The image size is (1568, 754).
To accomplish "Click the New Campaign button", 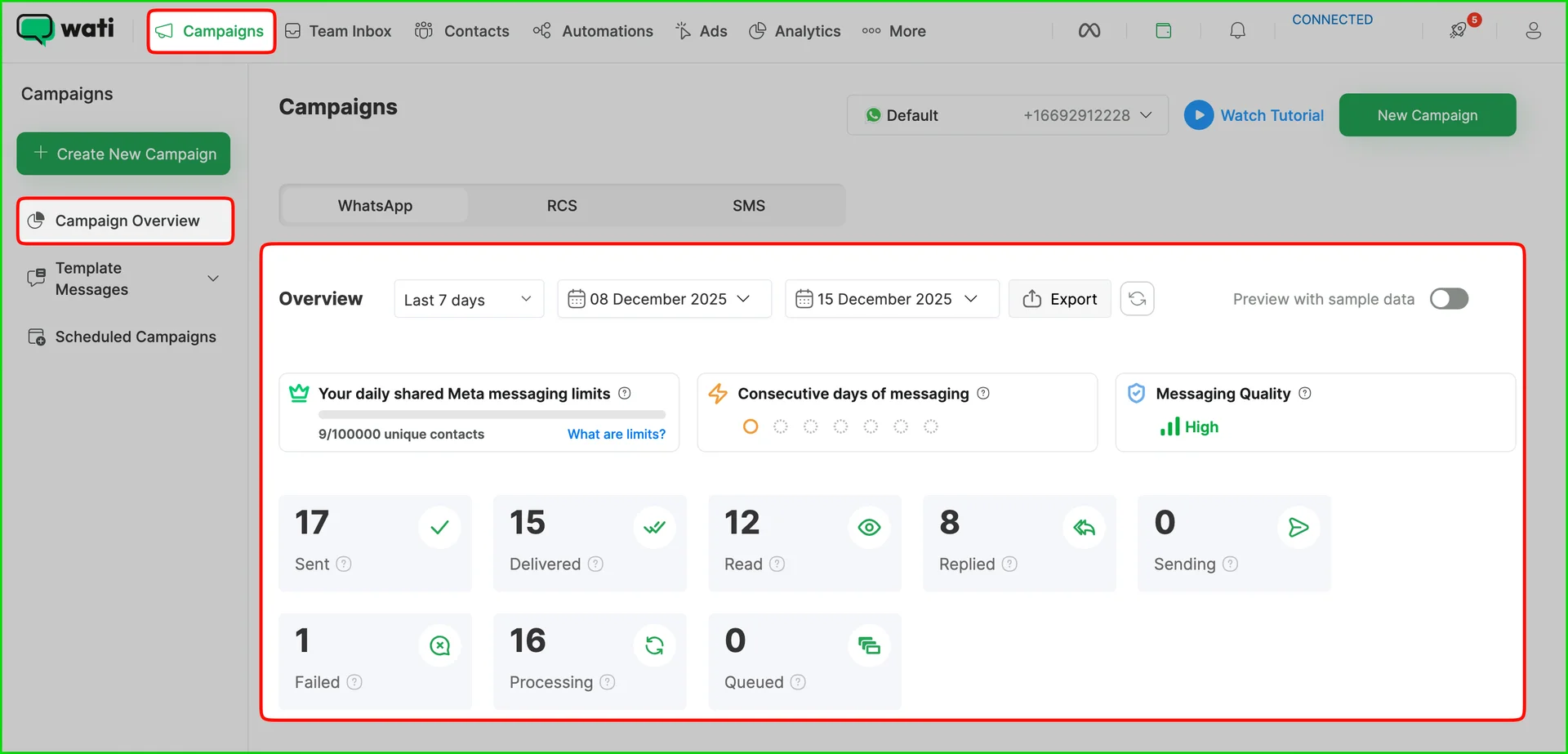I will point(1428,115).
